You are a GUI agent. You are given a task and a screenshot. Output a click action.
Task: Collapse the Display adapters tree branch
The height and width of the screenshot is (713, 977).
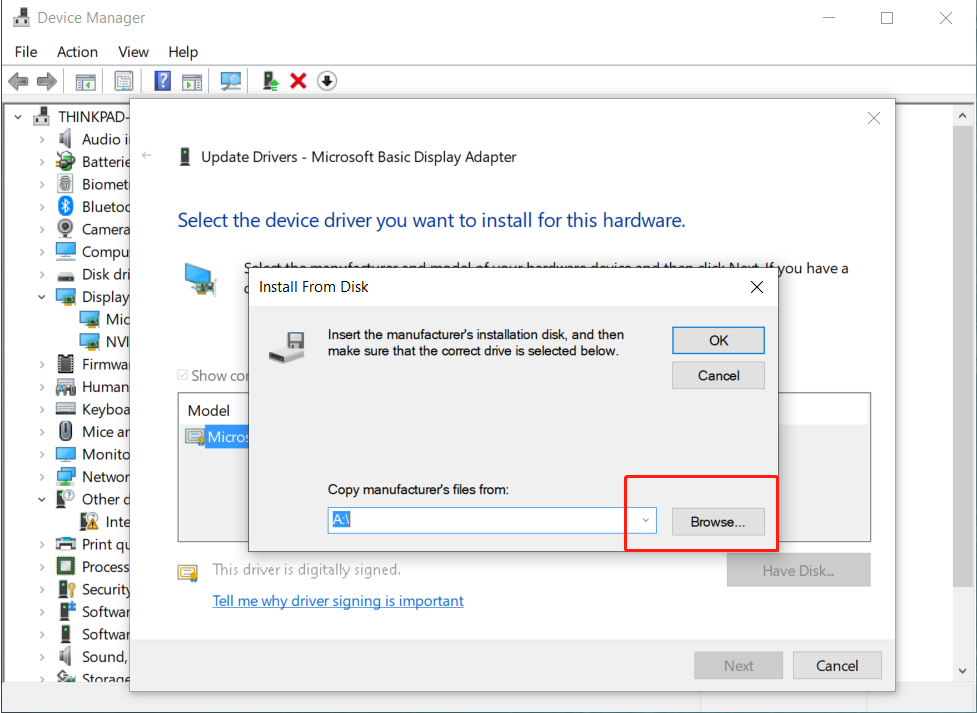point(42,296)
